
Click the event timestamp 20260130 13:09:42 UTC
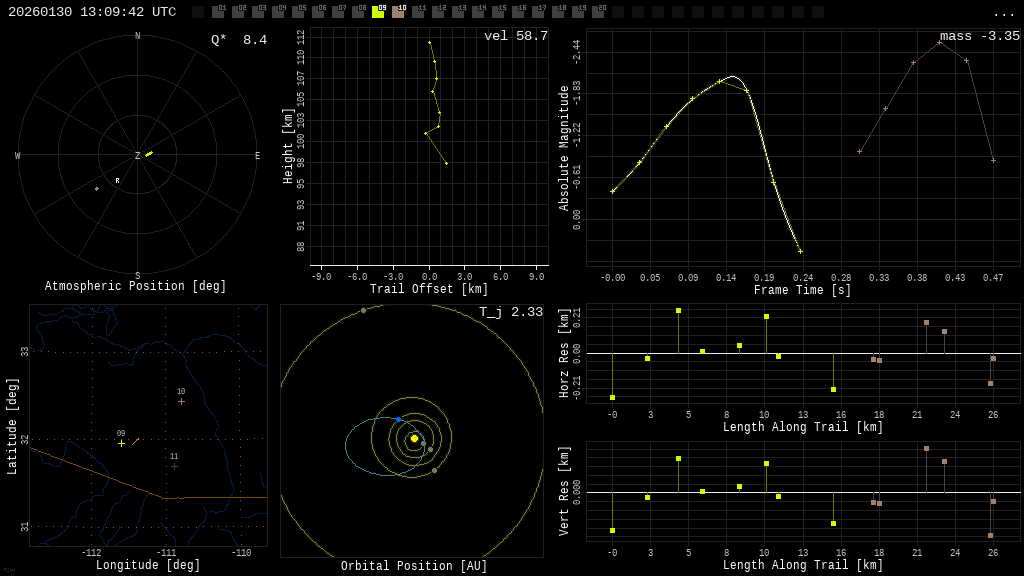92,12
